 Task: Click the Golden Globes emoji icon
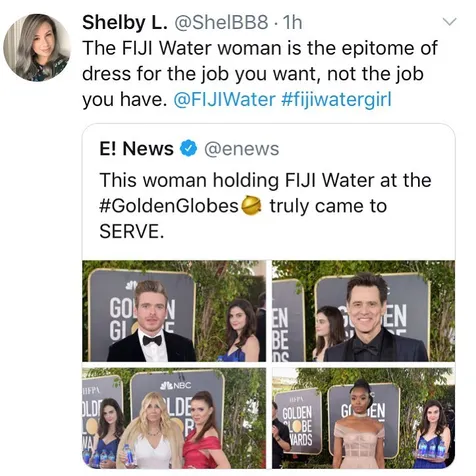coord(252,206)
